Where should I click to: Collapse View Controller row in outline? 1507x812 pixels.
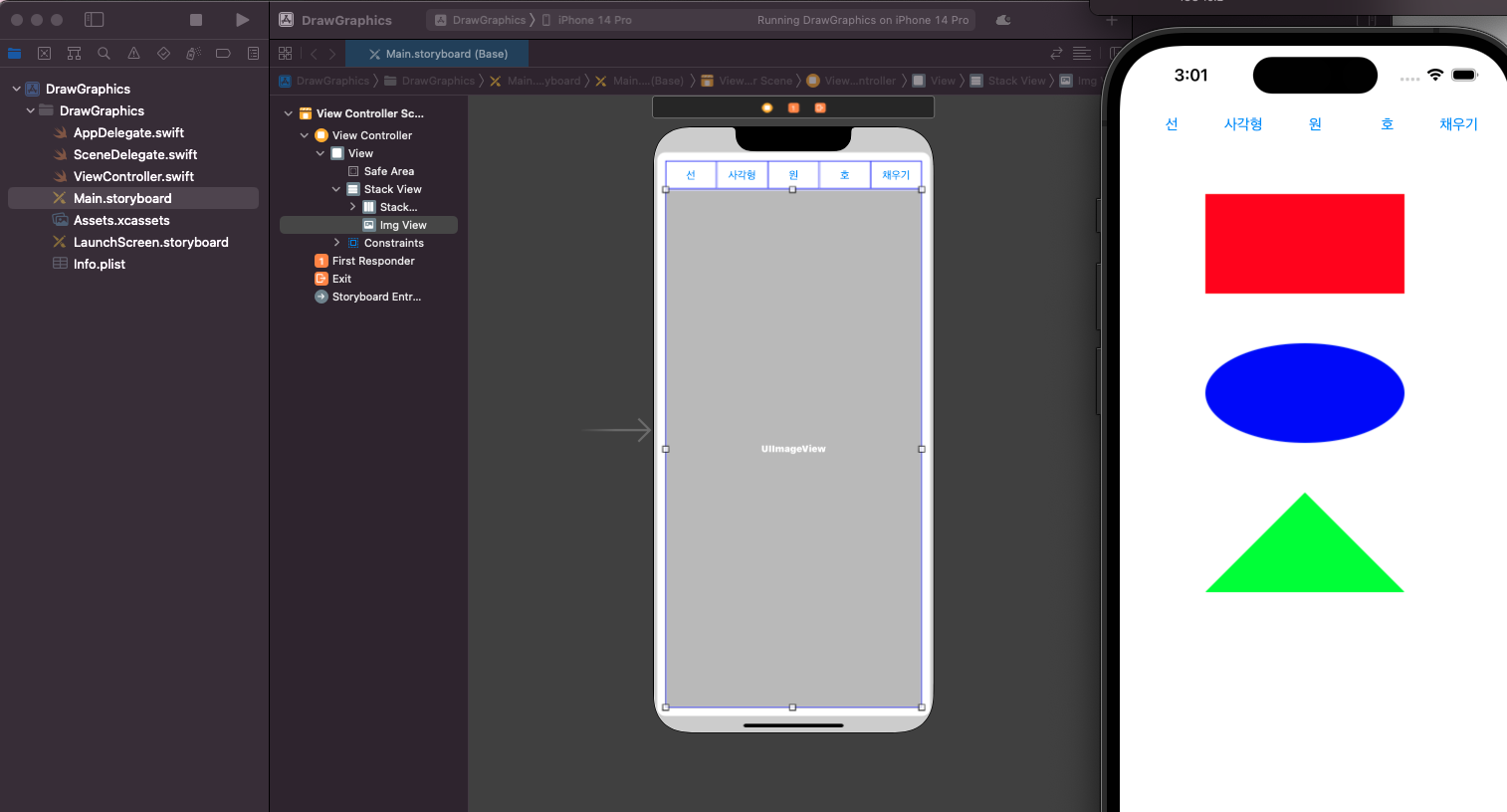tap(305, 135)
